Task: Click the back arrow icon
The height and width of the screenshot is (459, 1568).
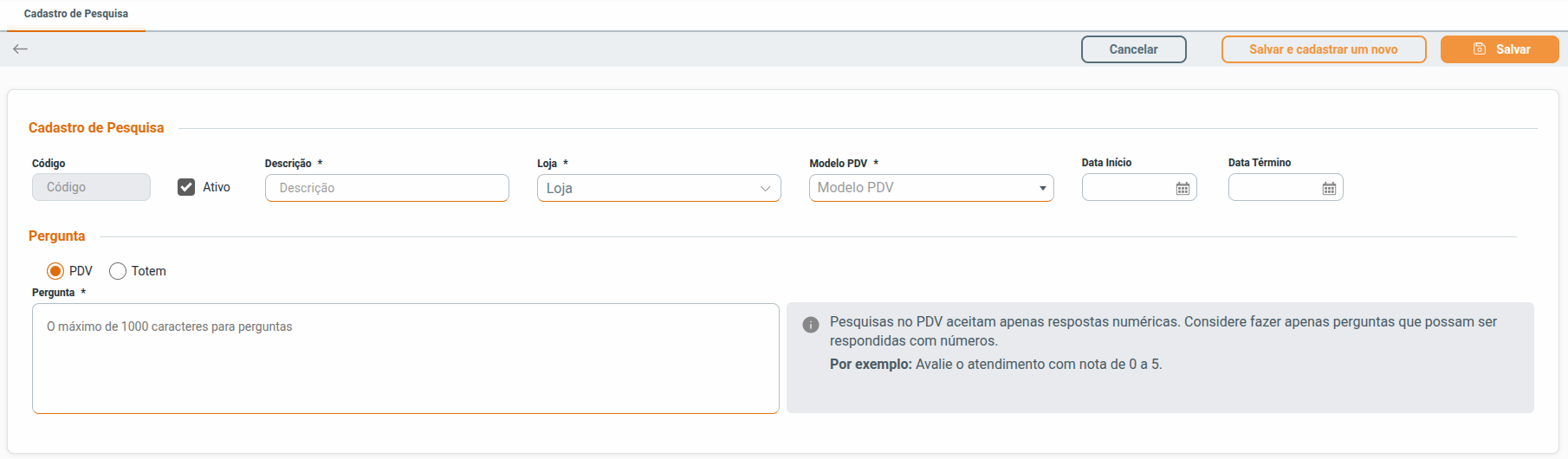Action: [x=21, y=49]
